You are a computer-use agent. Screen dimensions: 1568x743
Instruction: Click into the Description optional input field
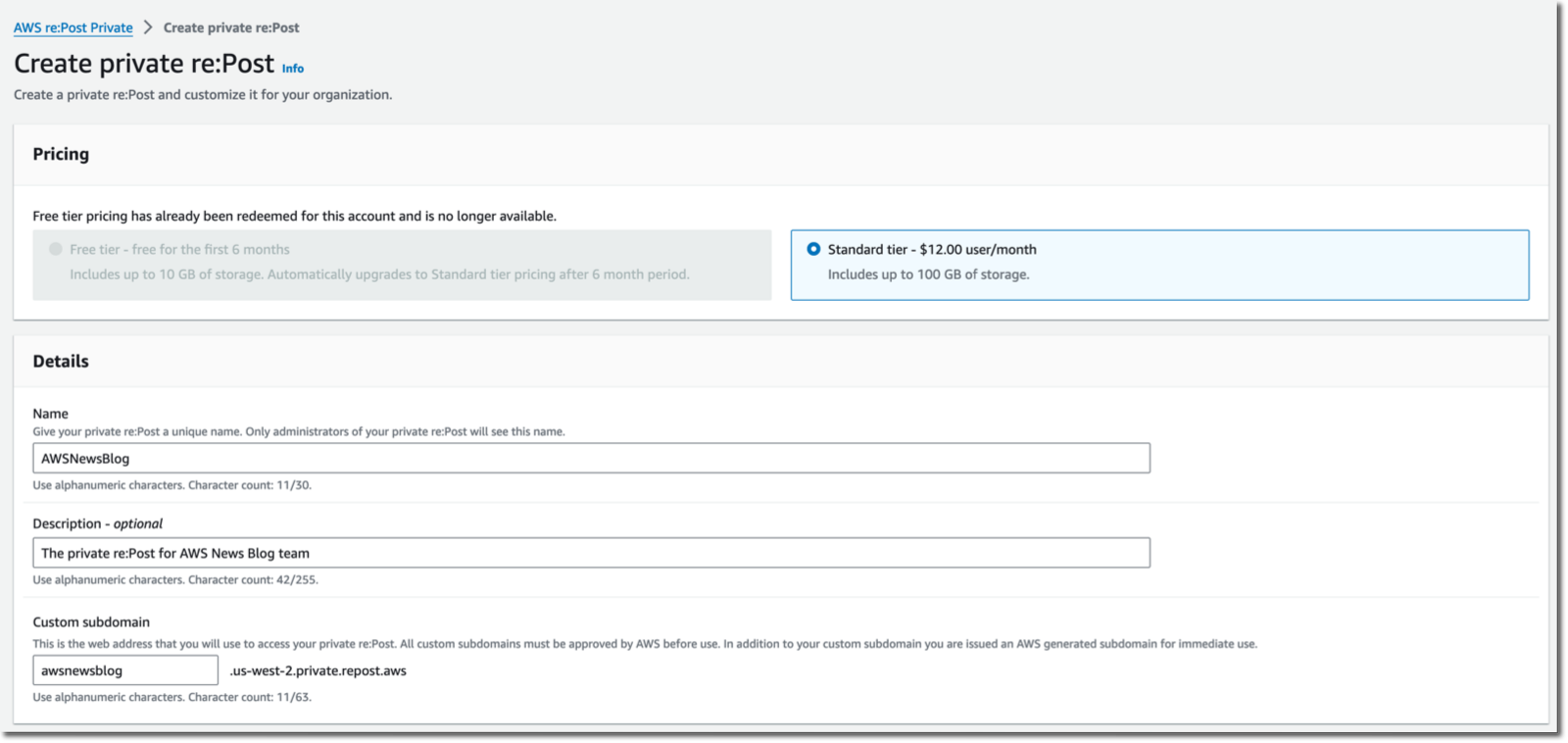click(591, 553)
